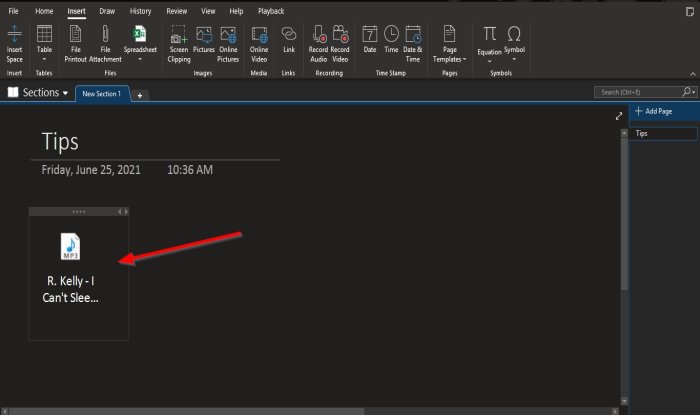700x415 pixels.
Task: Switch to the View tab
Action: (208, 11)
